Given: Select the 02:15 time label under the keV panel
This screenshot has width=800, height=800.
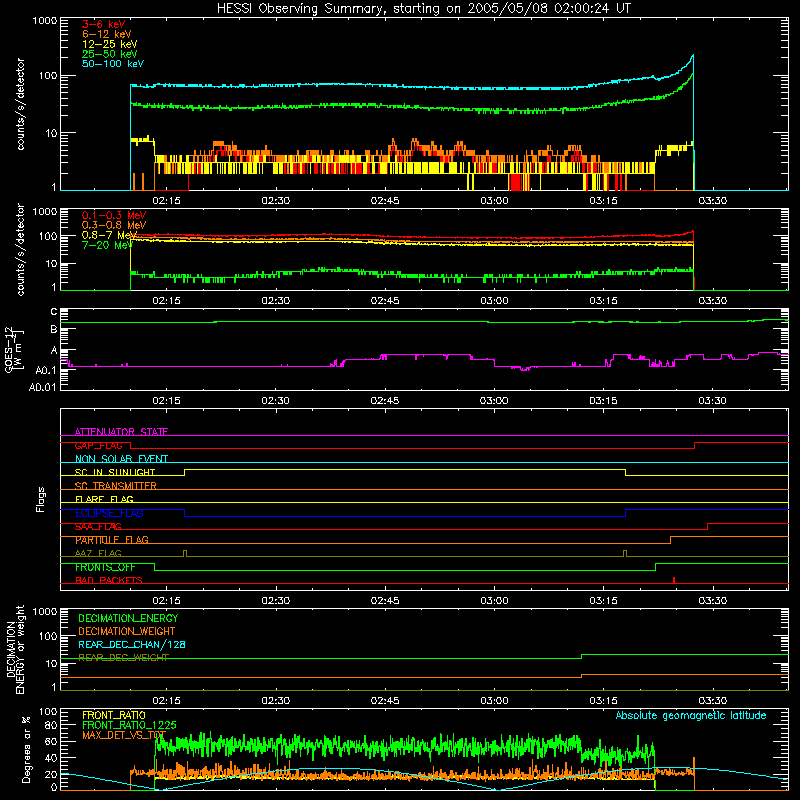Looking at the screenshot, I should pyautogui.click(x=166, y=201).
